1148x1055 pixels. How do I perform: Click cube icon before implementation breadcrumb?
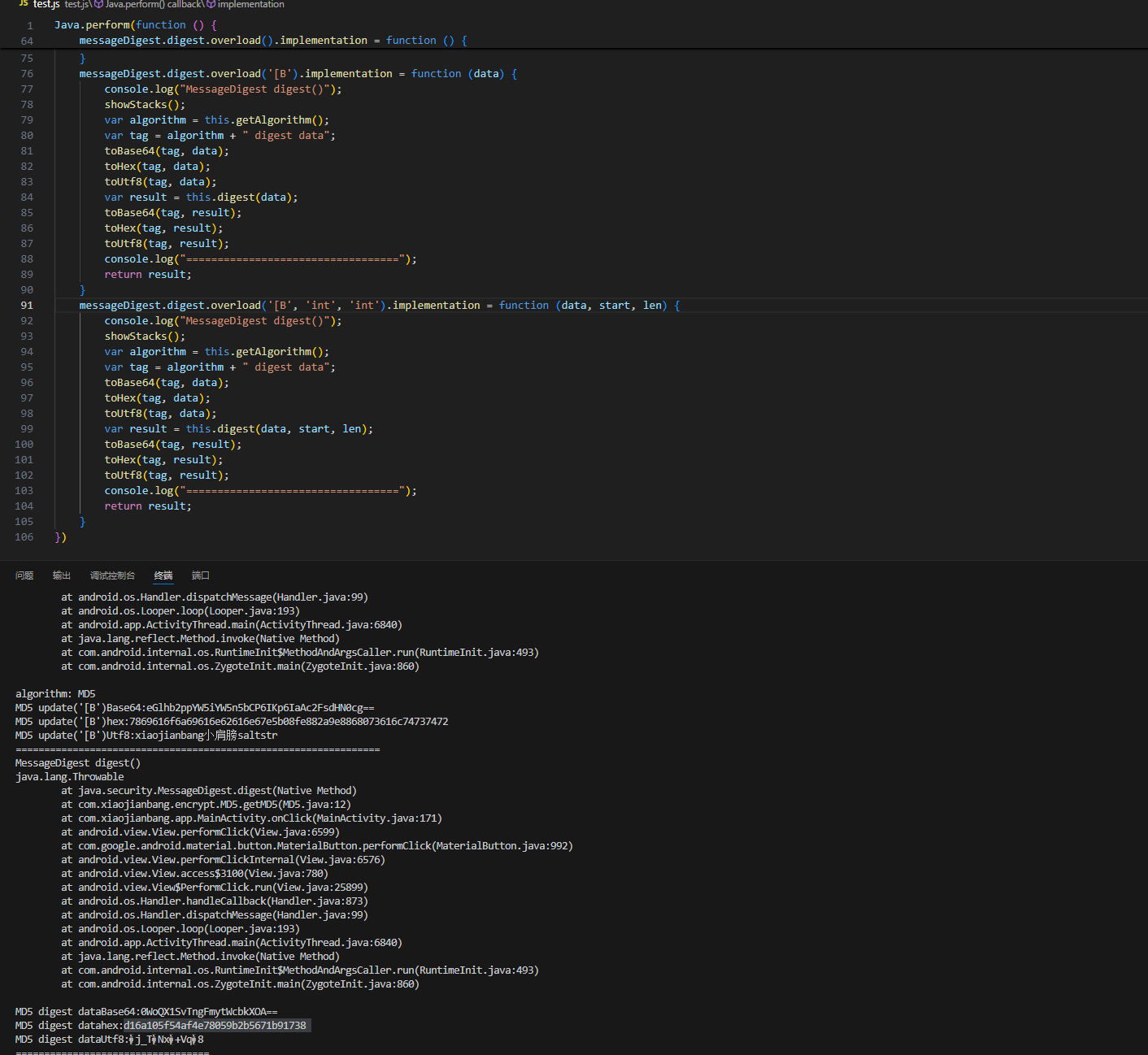(211, 5)
